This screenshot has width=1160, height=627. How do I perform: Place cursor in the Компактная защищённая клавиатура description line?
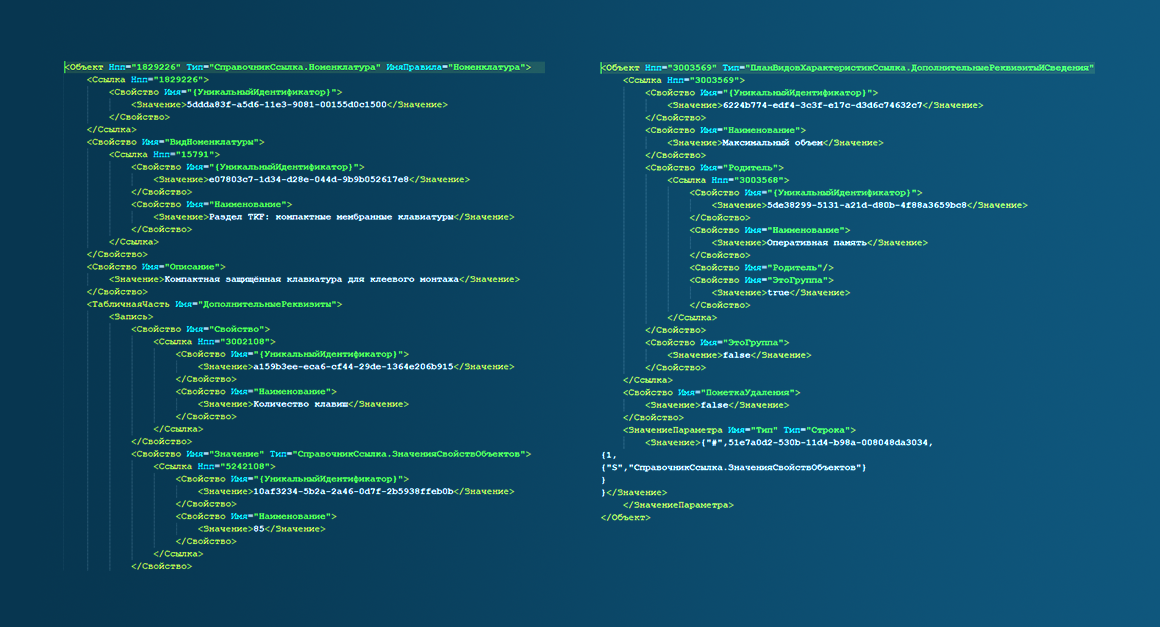(314, 279)
